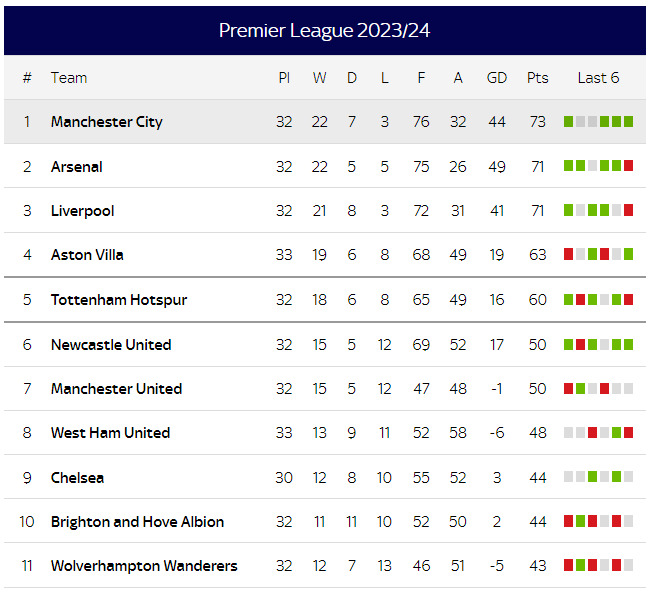Sort by the Pts column header
This screenshot has width=652, height=595.
pyautogui.click(x=537, y=78)
